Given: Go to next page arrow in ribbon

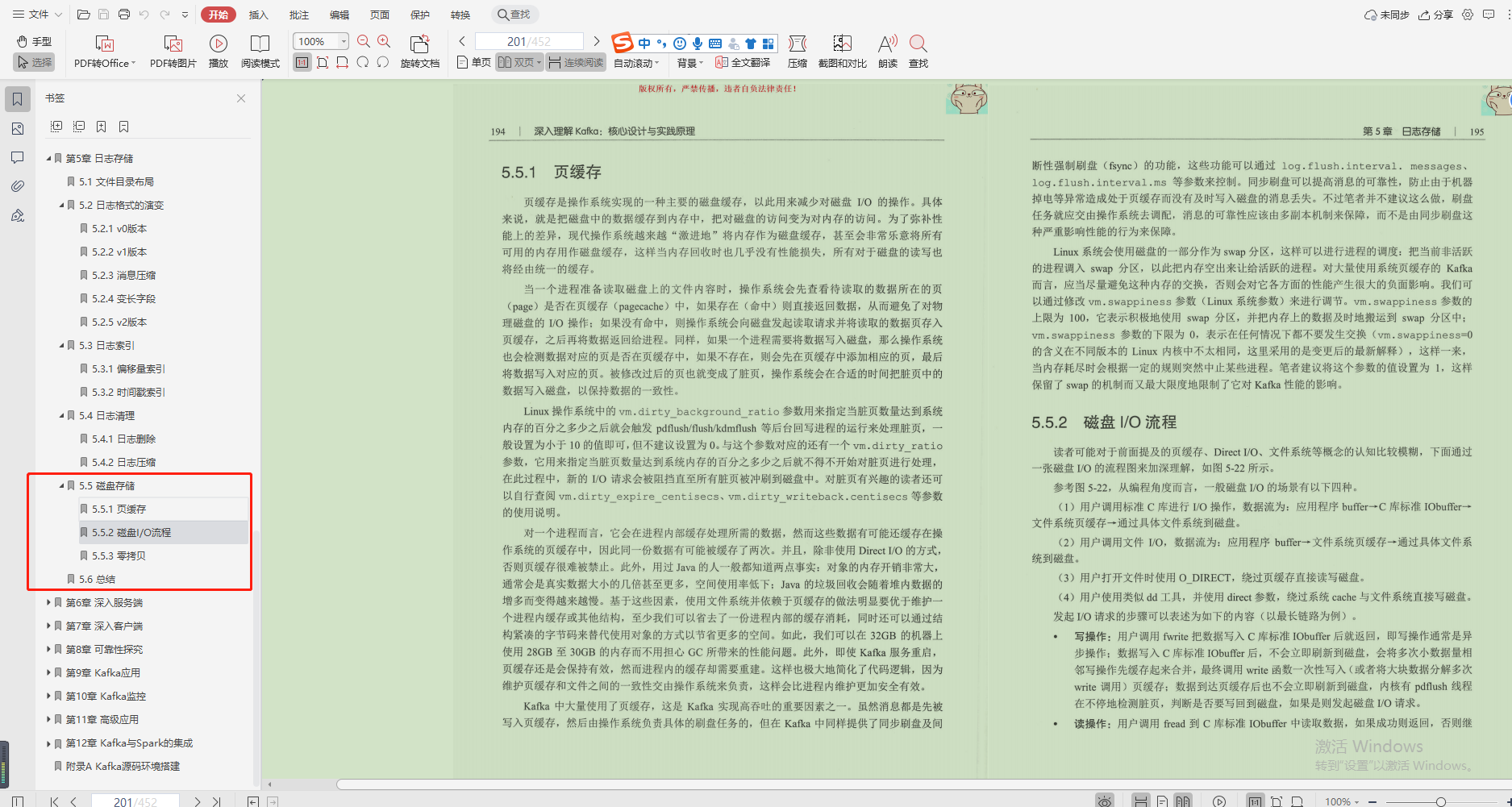Looking at the screenshot, I should (x=596, y=41).
